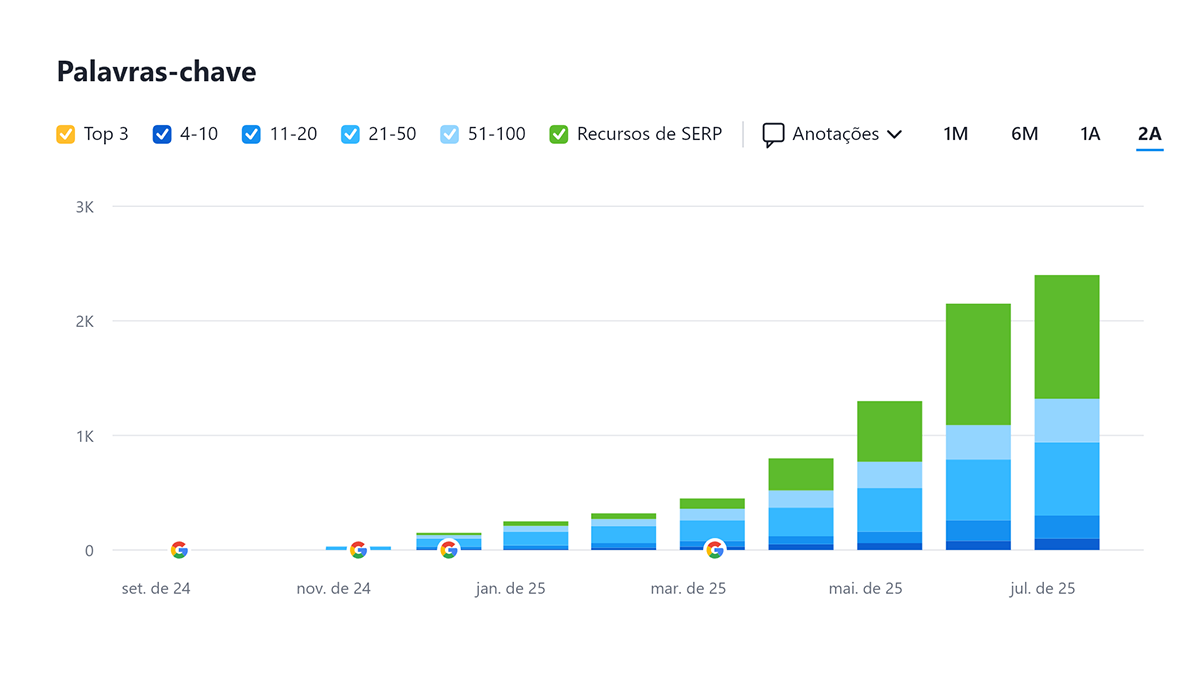Screen dimensions: 1200x675
Task: Toggle the 11-20 positions checkbox
Action: click(x=251, y=134)
